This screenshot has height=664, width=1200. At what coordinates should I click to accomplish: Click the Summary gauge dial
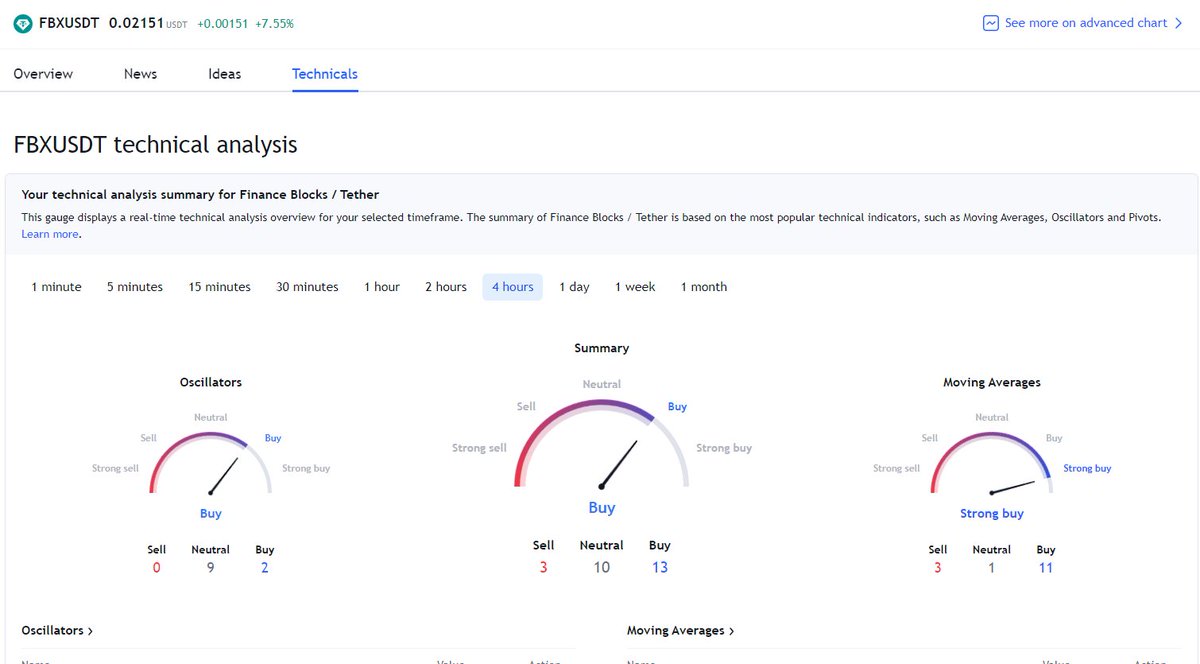[602, 443]
